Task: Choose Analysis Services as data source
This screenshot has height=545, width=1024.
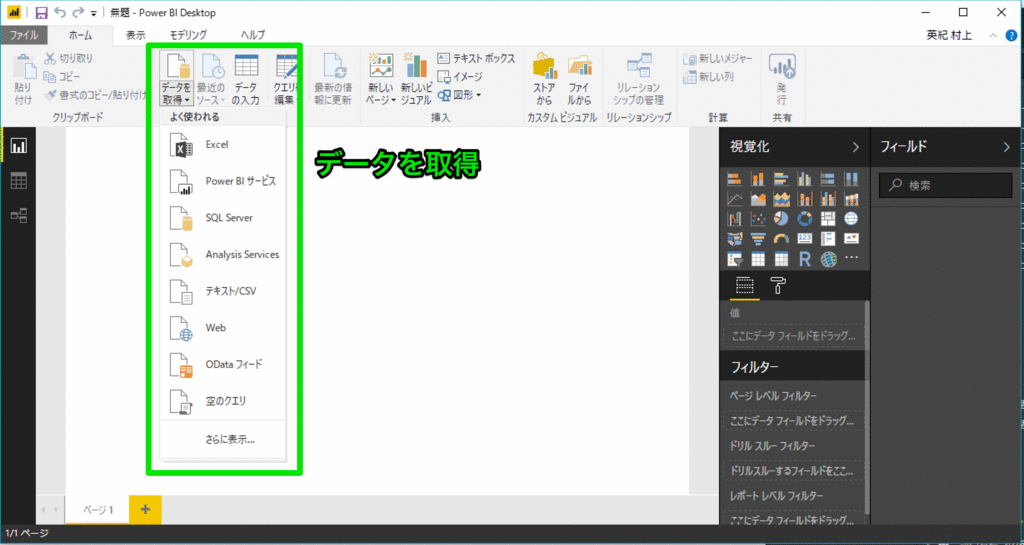Action: 223,255
